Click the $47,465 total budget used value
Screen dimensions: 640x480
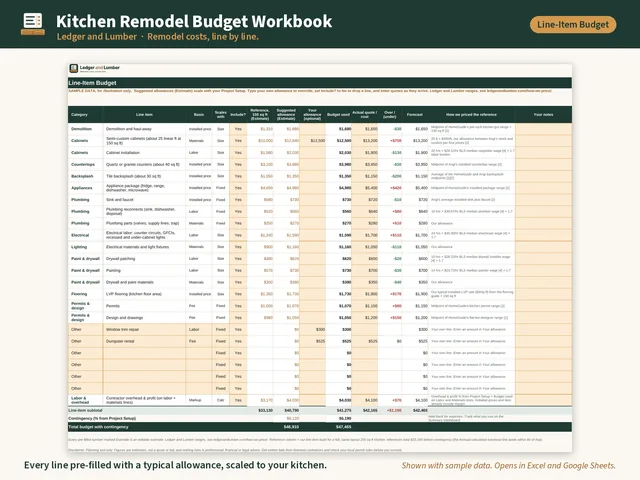tap(344, 427)
